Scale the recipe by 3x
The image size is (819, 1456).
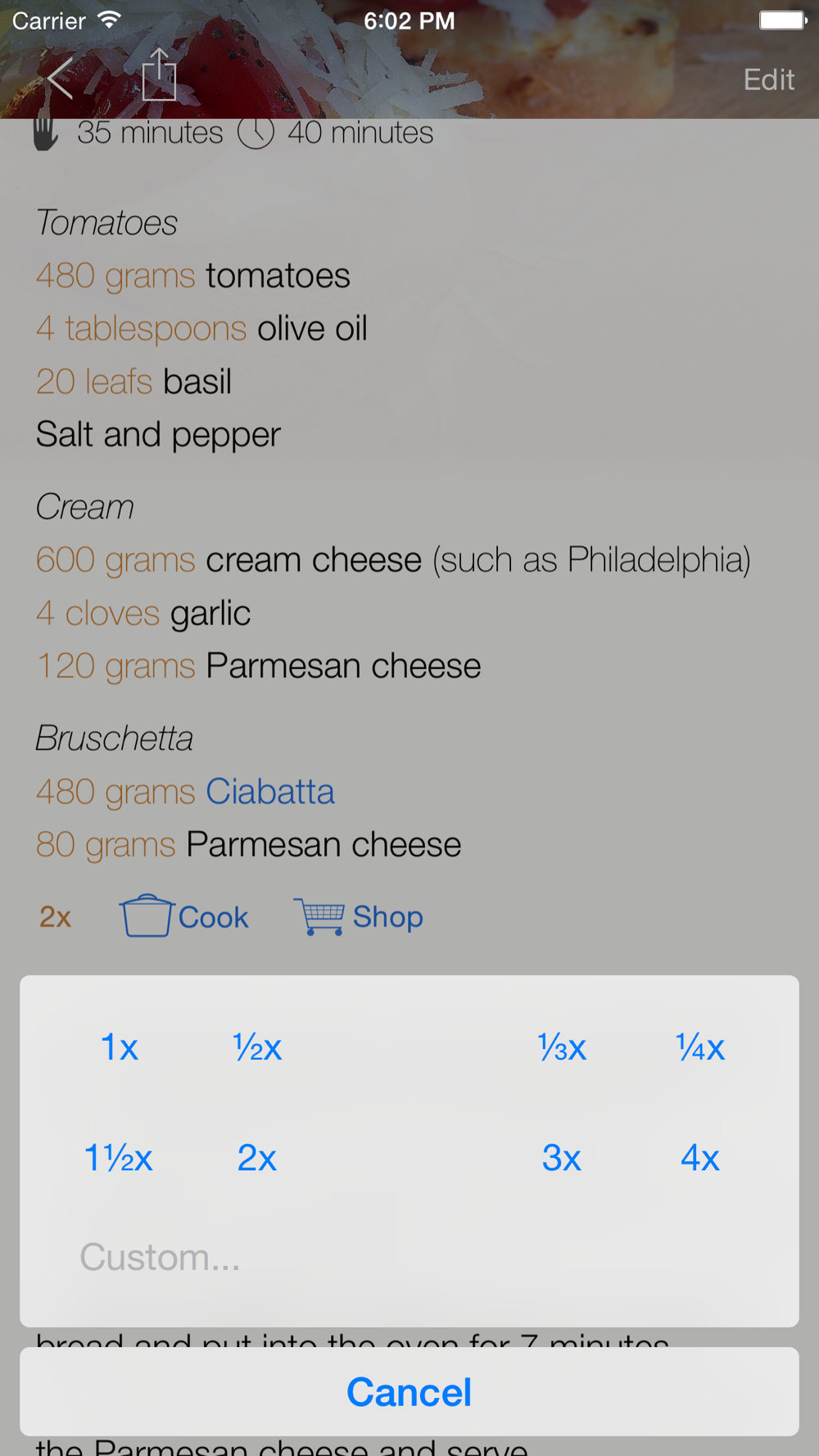[562, 1158]
